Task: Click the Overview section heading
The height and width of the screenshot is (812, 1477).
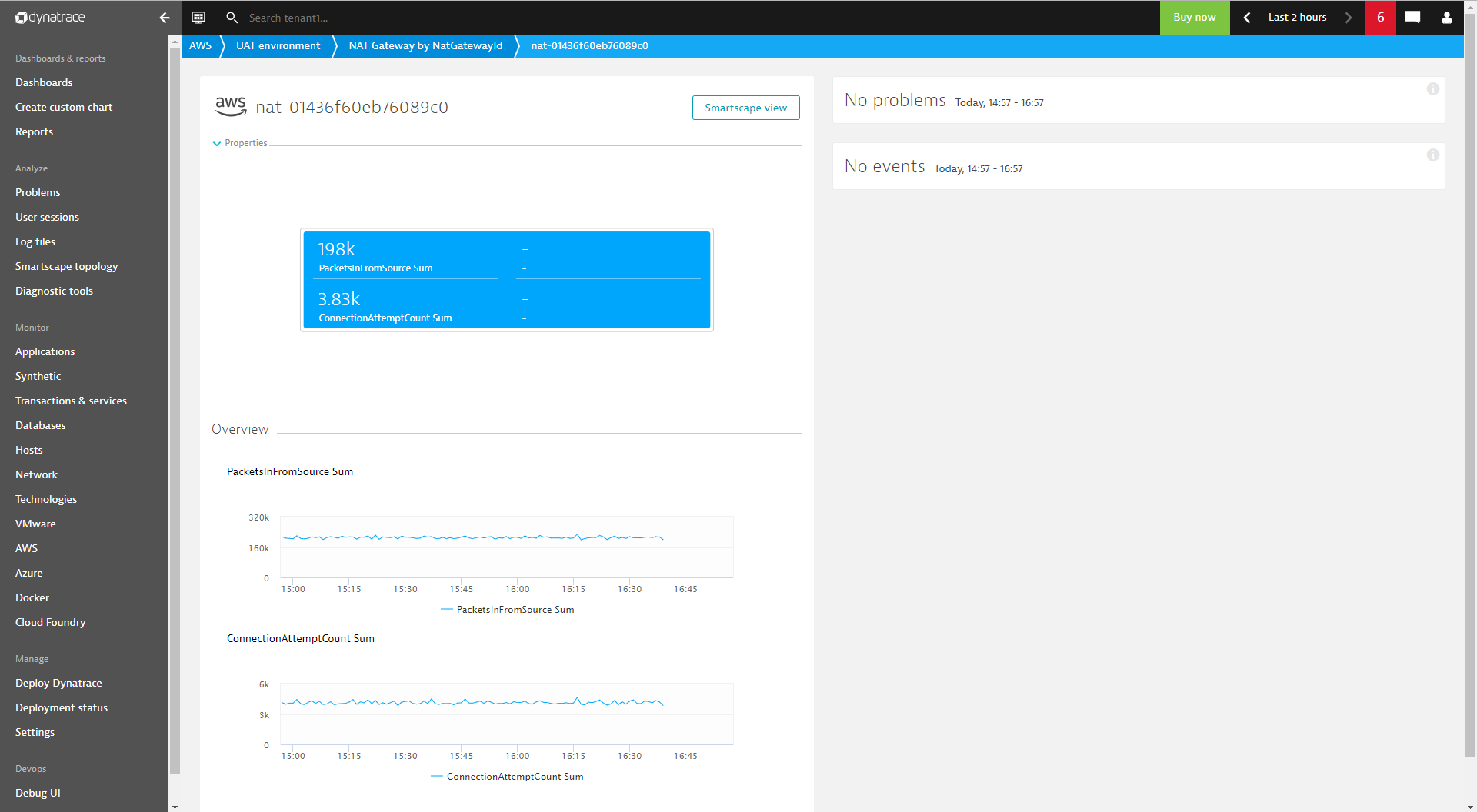Action: tap(240, 429)
